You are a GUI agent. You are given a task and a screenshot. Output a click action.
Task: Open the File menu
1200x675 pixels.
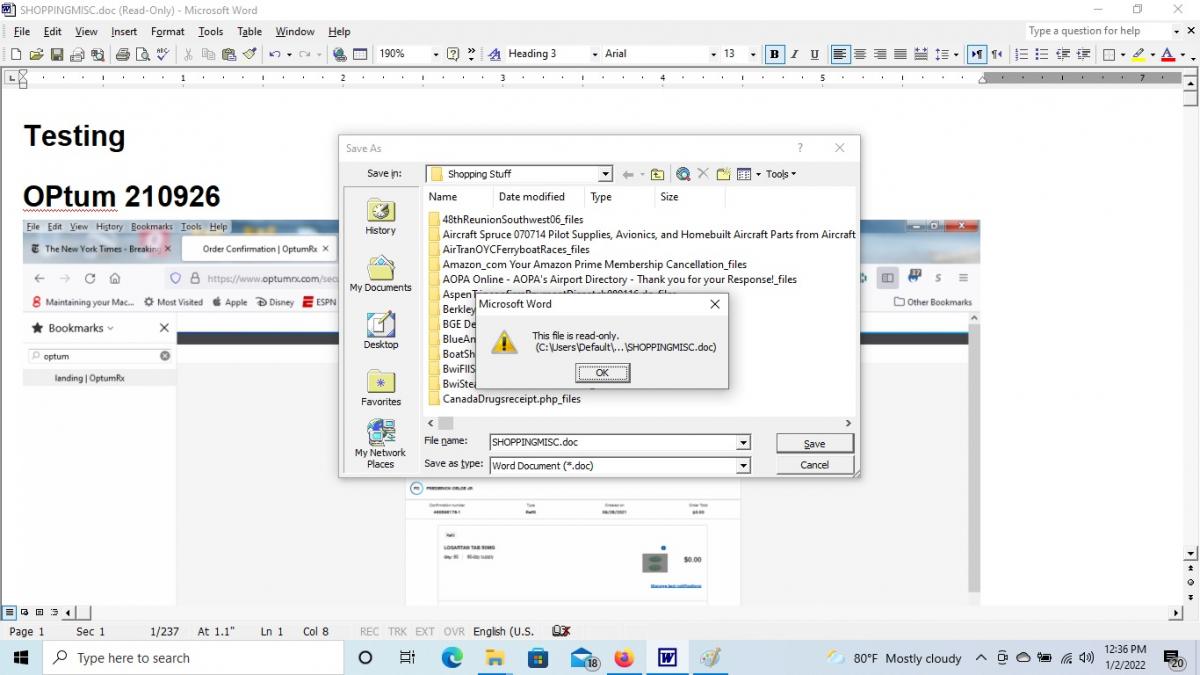click(x=22, y=31)
